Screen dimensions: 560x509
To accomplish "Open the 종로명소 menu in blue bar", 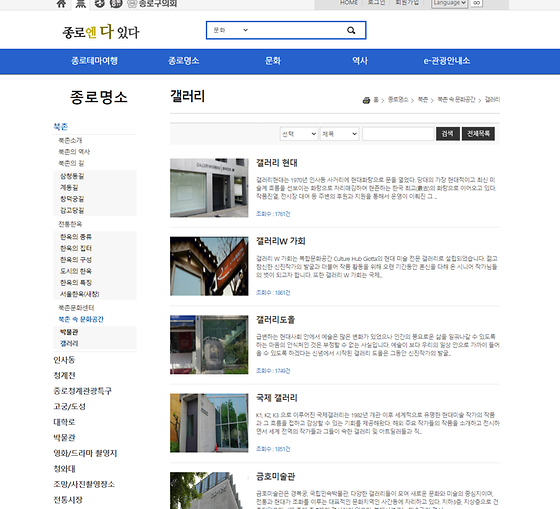I will pyautogui.click(x=184, y=61).
